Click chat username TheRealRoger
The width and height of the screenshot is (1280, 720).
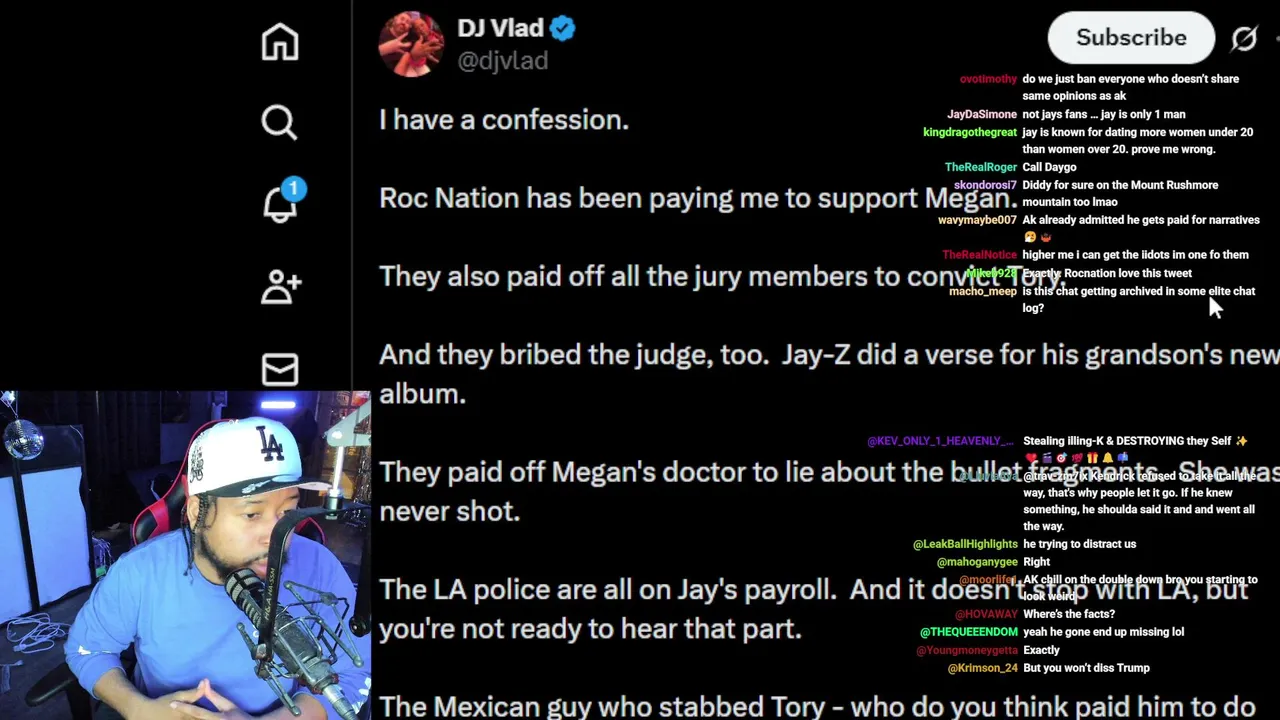point(980,167)
